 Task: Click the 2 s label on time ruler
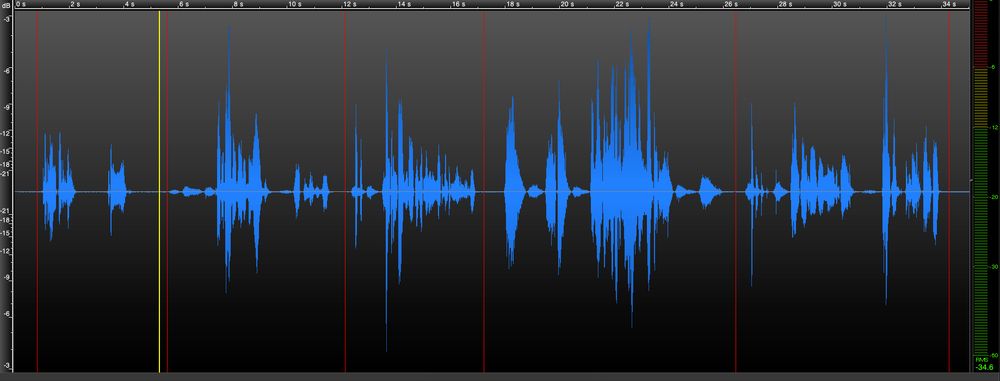point(76,4)
